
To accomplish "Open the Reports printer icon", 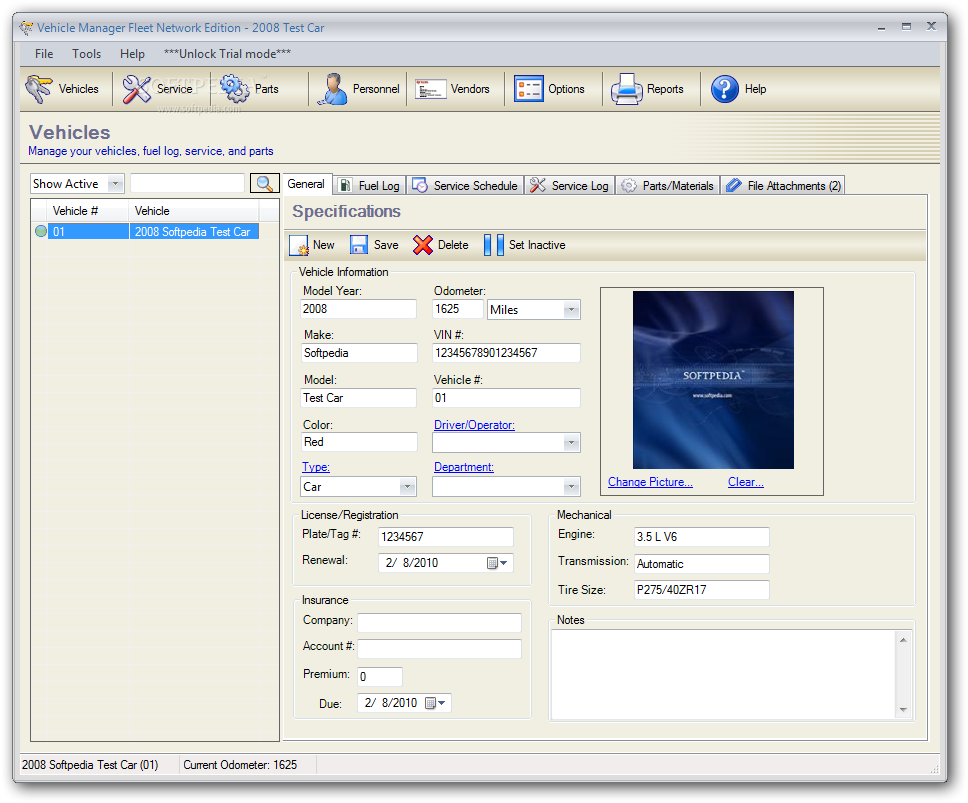I will tap(627, 89).
